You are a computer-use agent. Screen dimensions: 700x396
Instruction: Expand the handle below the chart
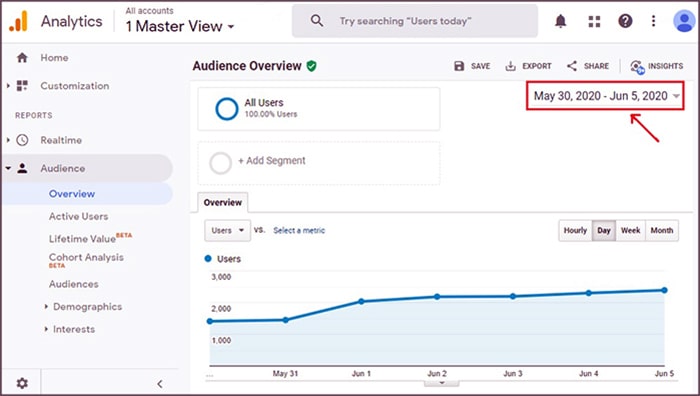[441, 383]
